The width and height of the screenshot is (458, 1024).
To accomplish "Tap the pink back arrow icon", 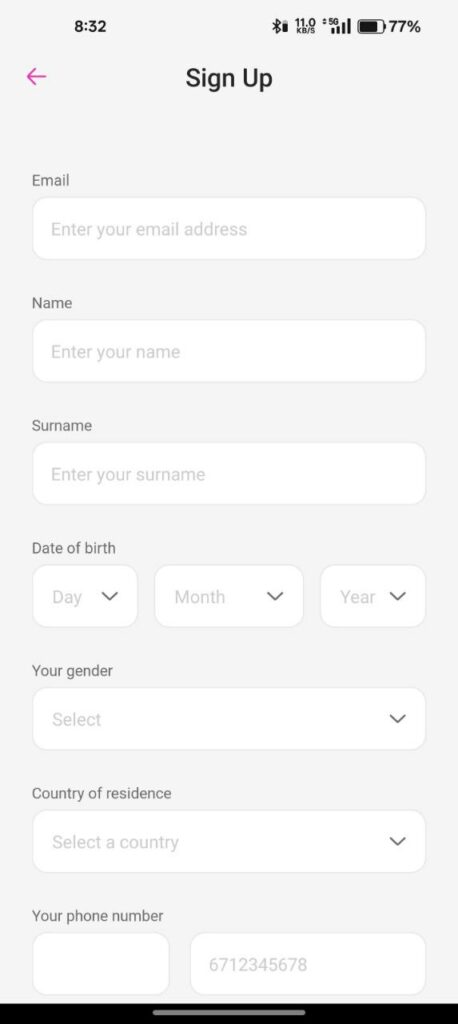I will pos(36,77).
